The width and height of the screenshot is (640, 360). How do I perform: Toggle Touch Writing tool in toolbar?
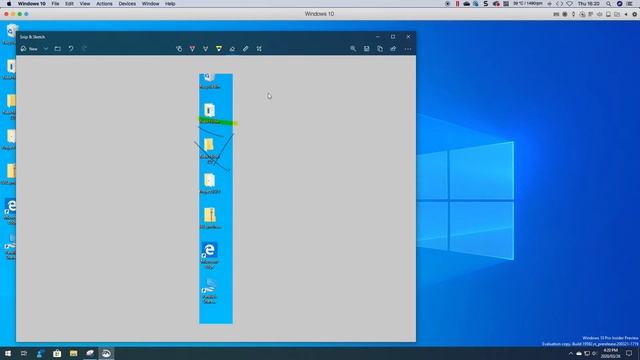click(179, 49)
